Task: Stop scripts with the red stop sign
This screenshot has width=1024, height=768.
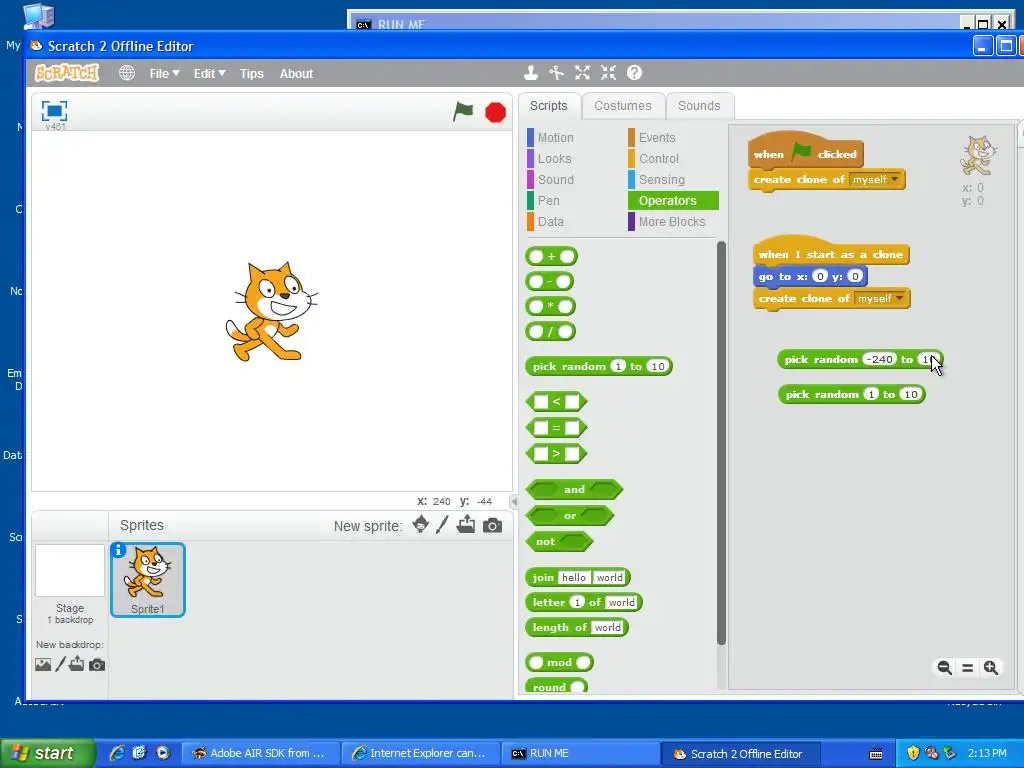Action: coord(496,112)
